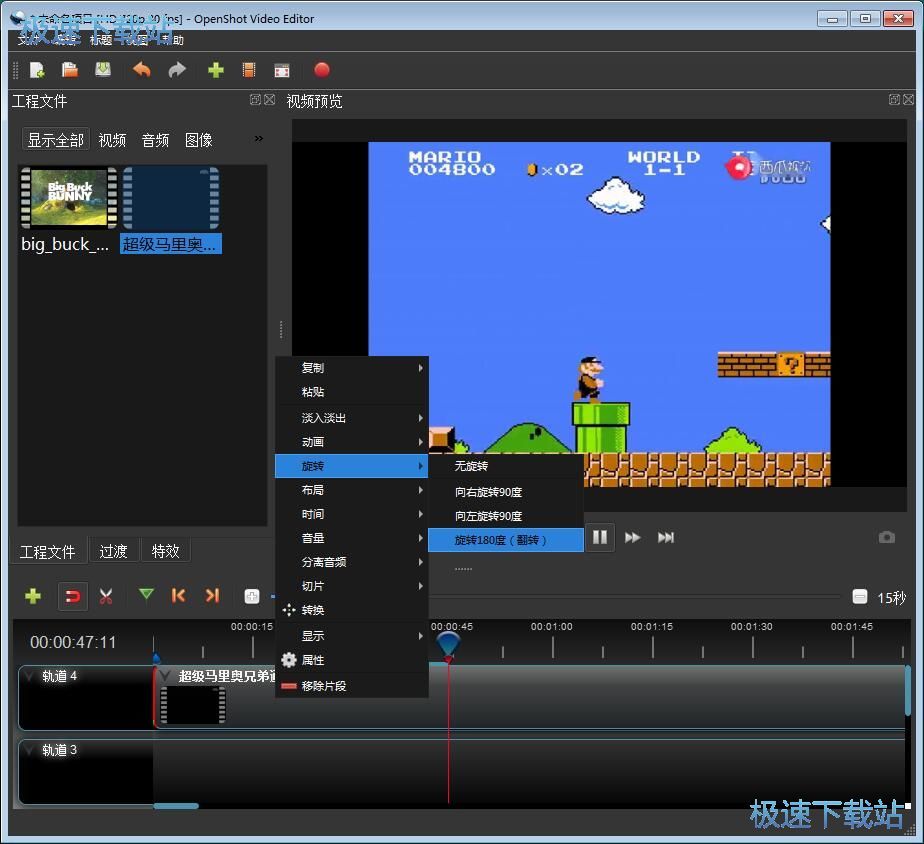Click the zoom out timeline icon

pyautogui.click(x=859, y=597)
